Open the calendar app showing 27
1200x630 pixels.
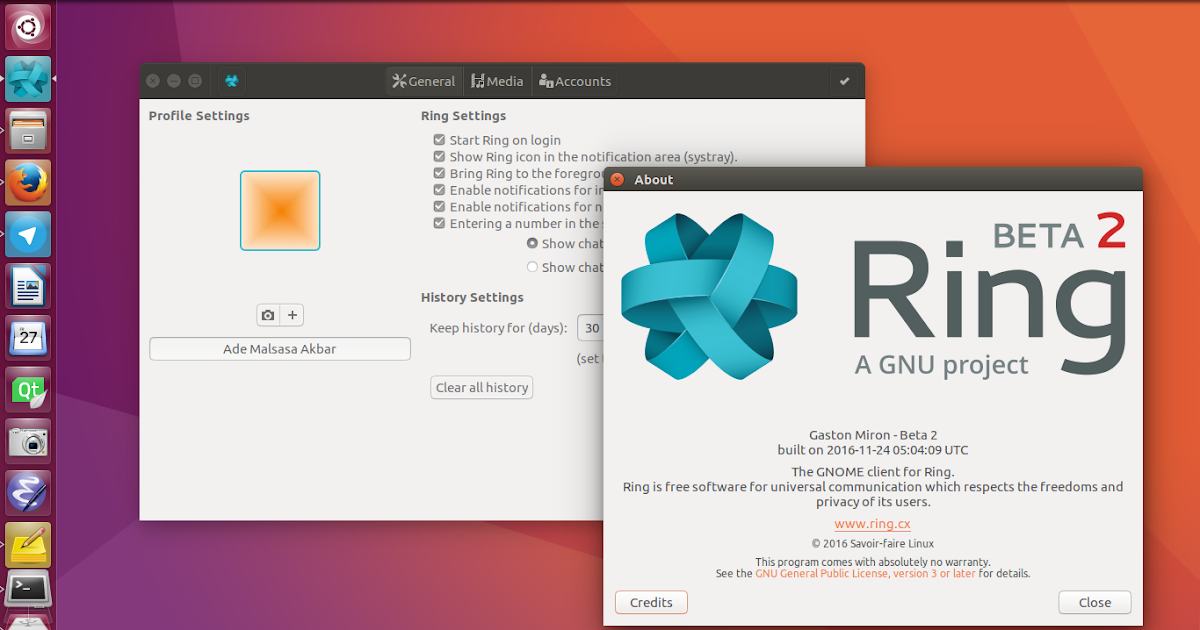click(x=27, y=337)
